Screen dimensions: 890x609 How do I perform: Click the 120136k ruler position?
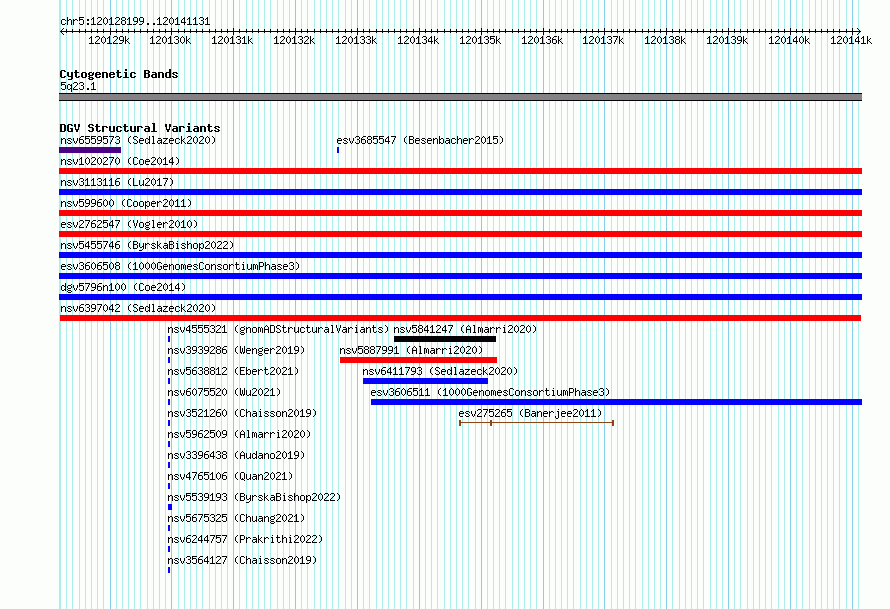(x=542, y=40)
